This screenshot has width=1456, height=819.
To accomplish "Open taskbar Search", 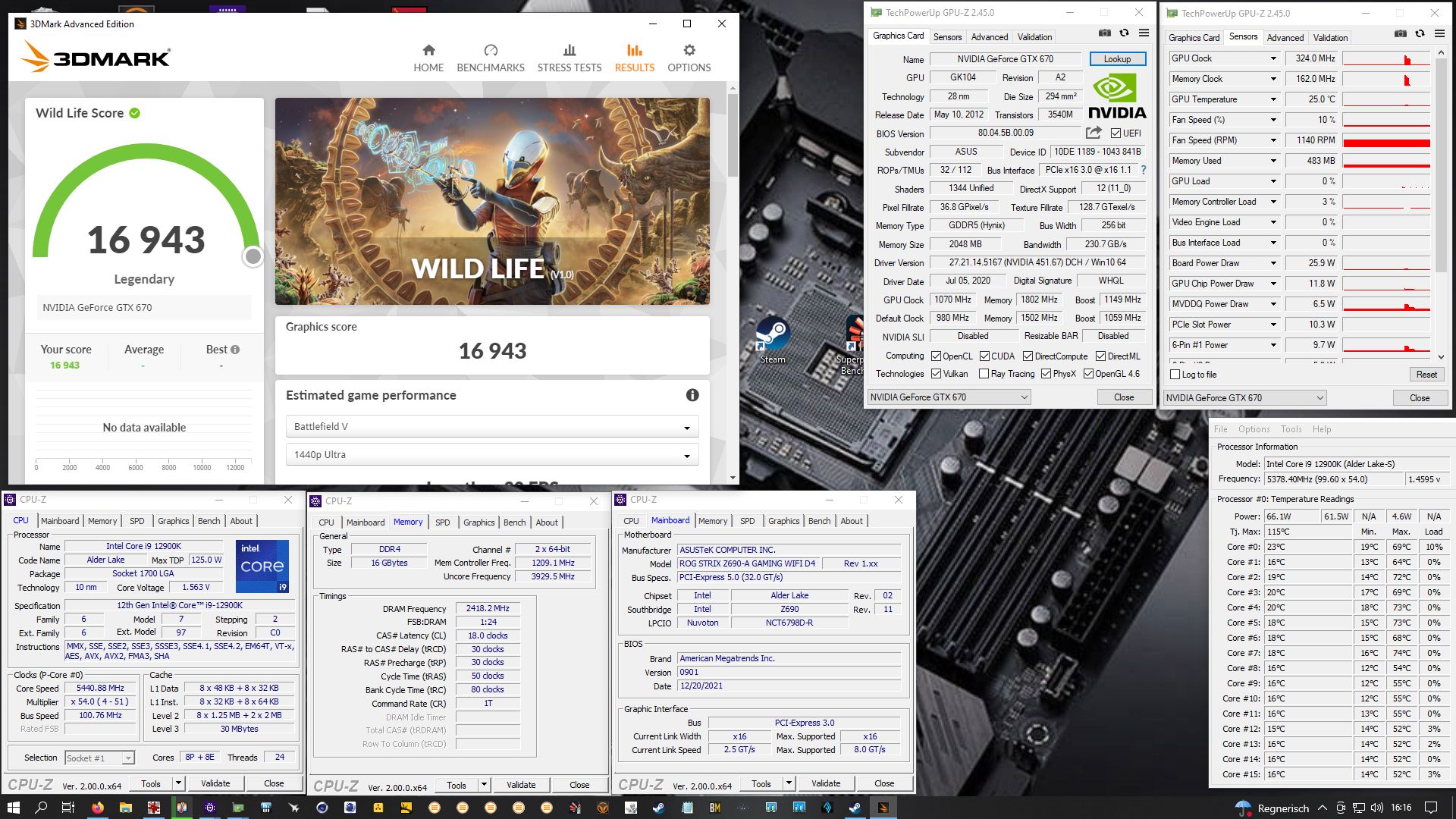I will 41,808.
